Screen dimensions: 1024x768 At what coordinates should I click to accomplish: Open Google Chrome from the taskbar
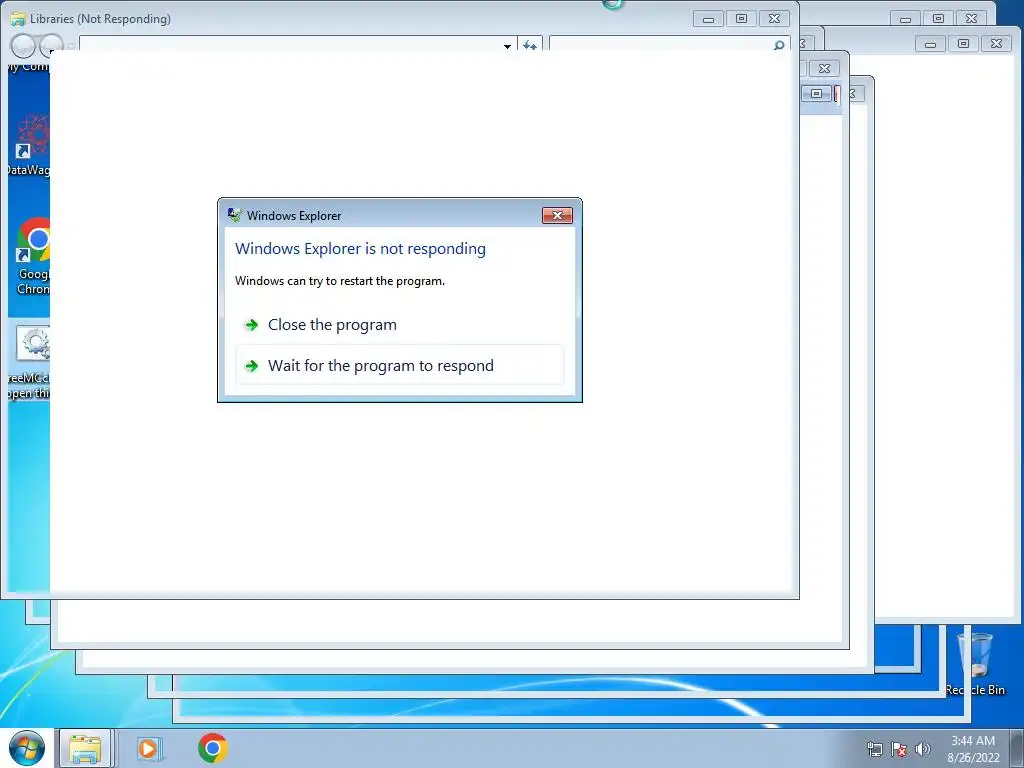[212, 748]
